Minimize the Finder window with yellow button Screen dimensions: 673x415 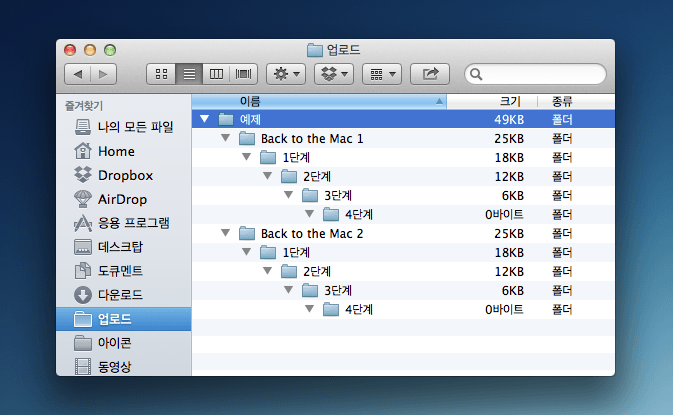coord(90,50)
